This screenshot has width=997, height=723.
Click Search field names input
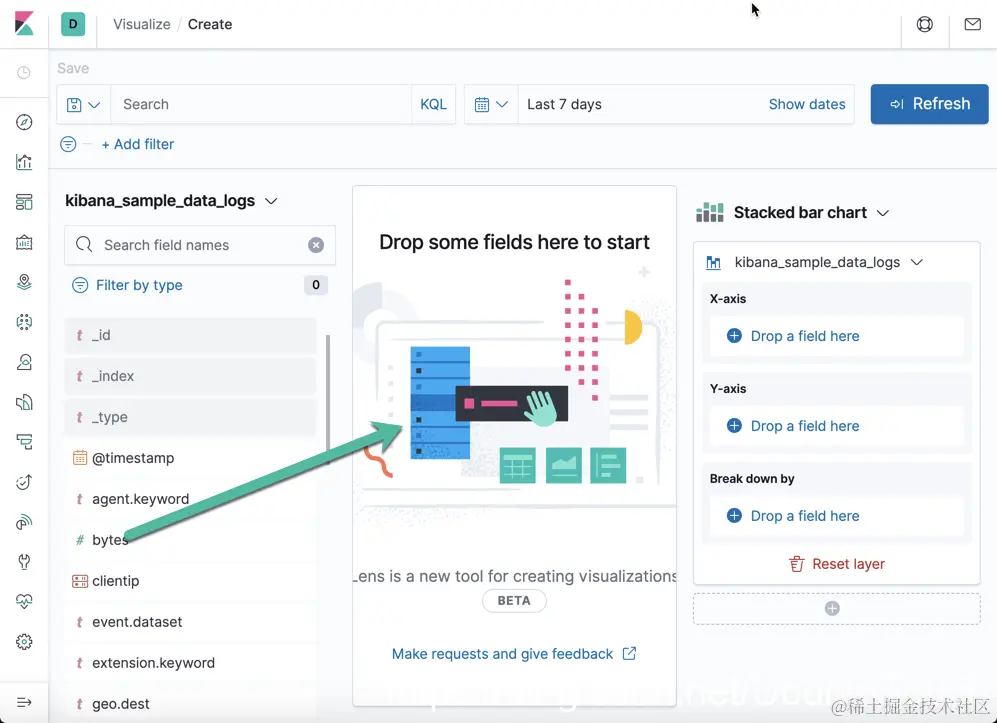pyautogui.click(x=202, y=245)
